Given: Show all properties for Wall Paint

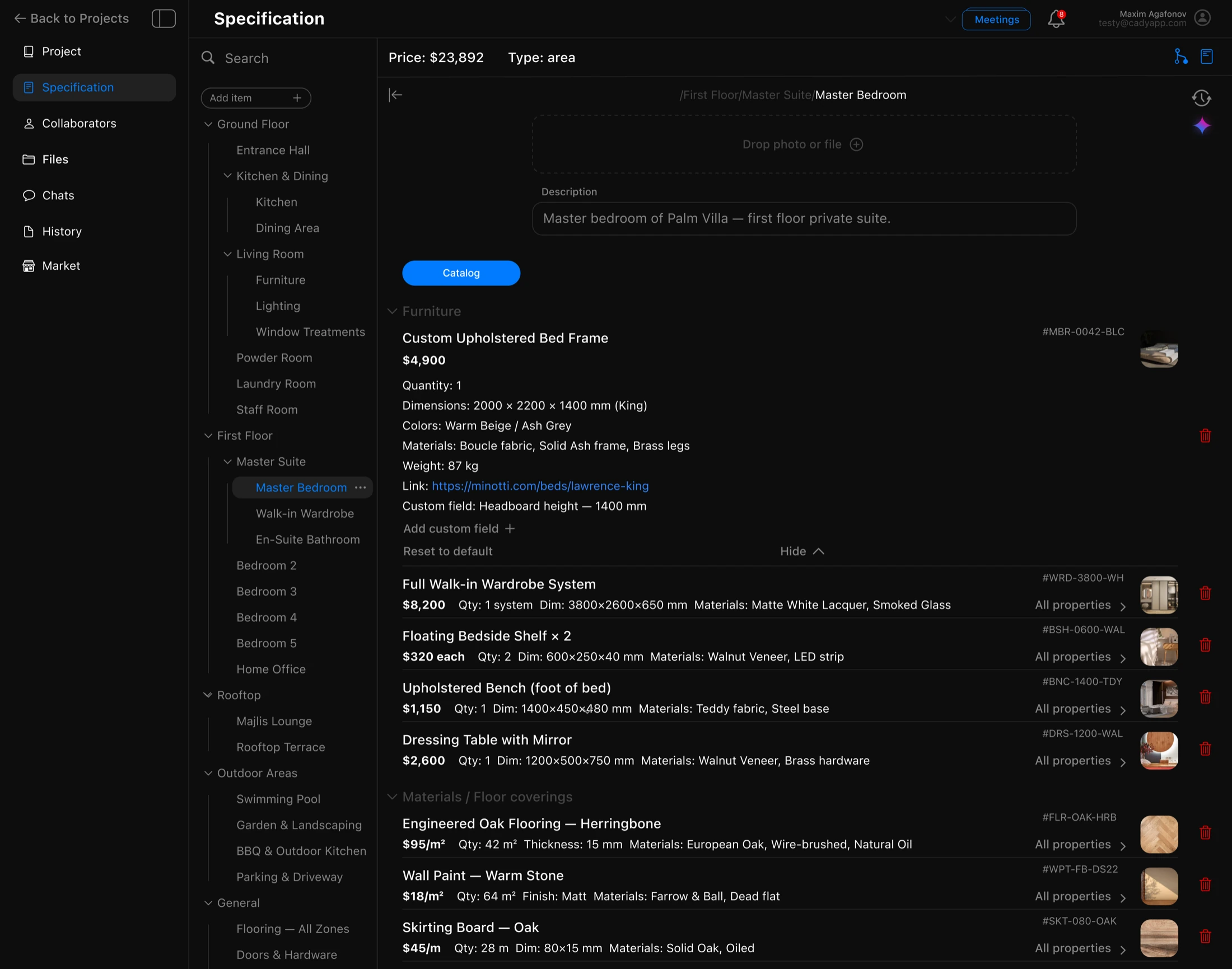Looking at the screenshot, I should coord(1080,896).
